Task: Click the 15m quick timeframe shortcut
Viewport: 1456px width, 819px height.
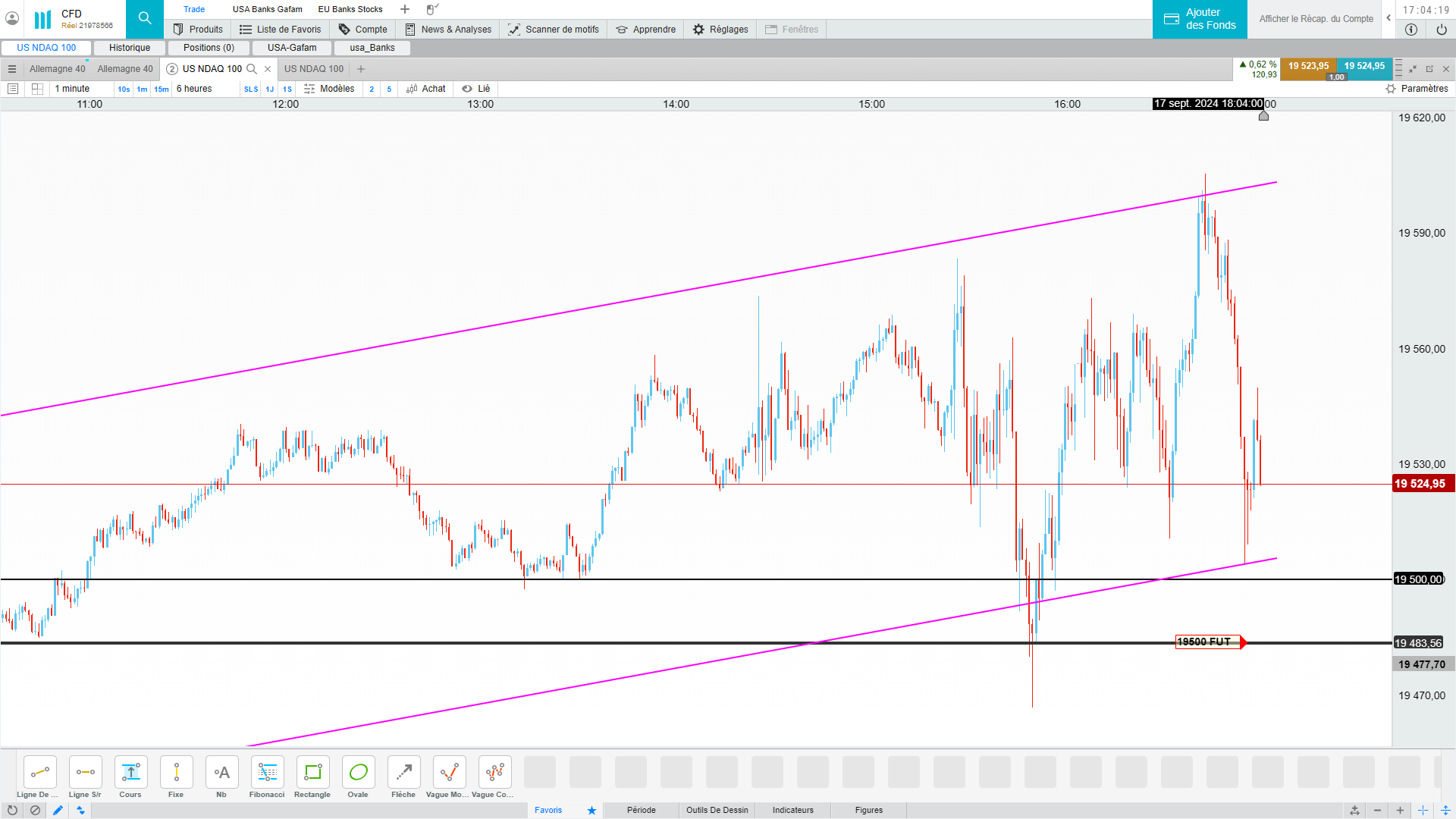Action: click(x=162, y=89)
